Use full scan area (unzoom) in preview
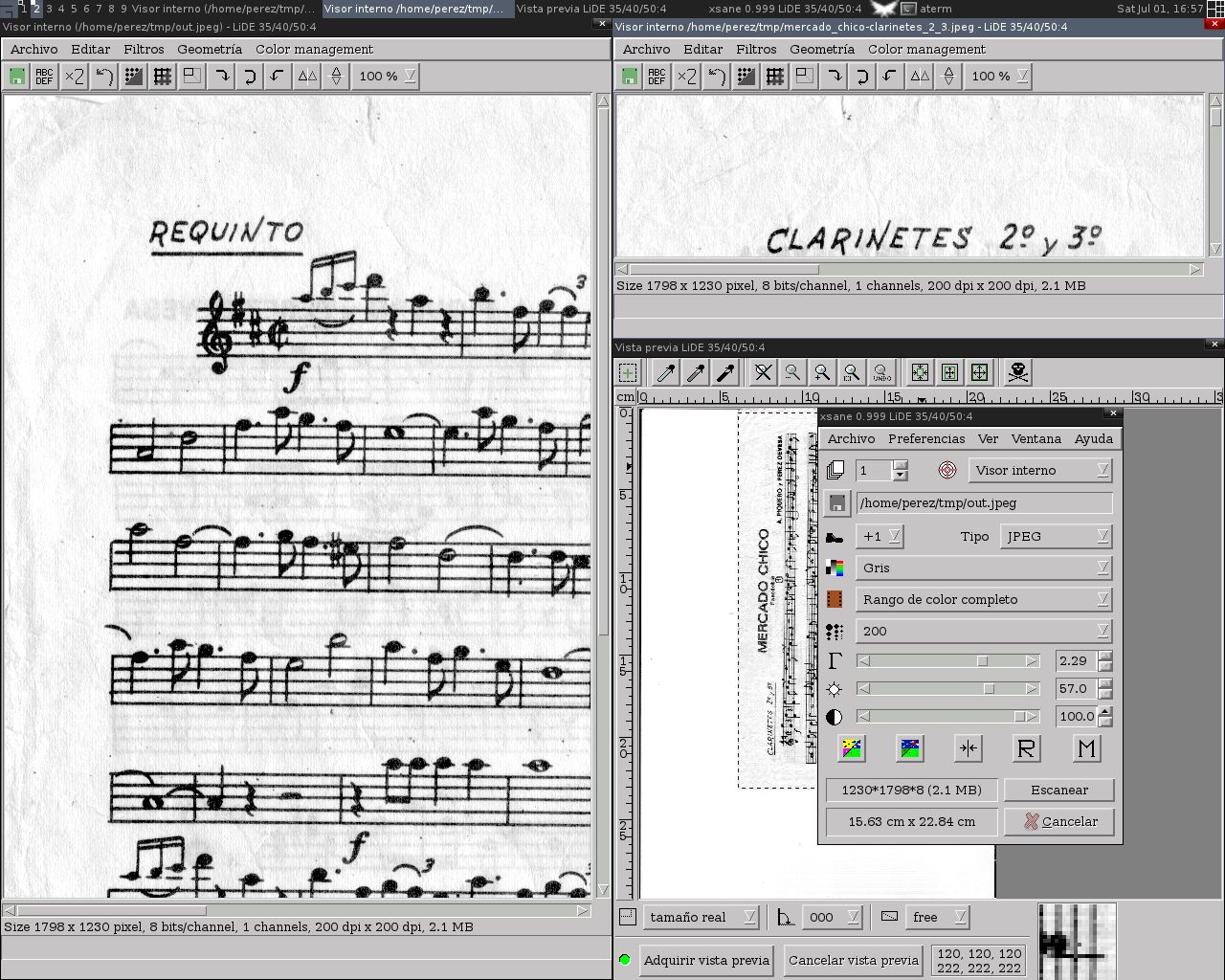The height and width of the screenshot is (980, 1225). pos(763,372)
